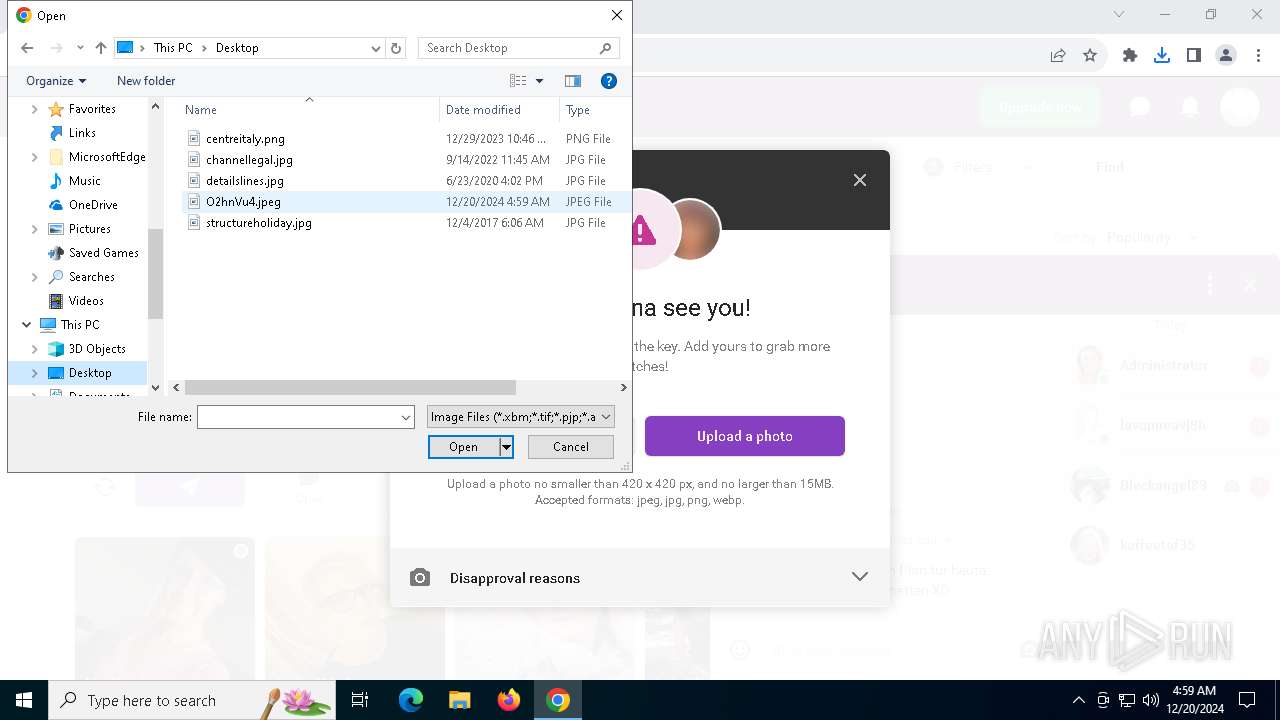Image resolution: width=1280 pixels, height=720 pixels.
Task: Open Chrome tab search chevron
Action: pyautogui.click(x=1119, y=14)
